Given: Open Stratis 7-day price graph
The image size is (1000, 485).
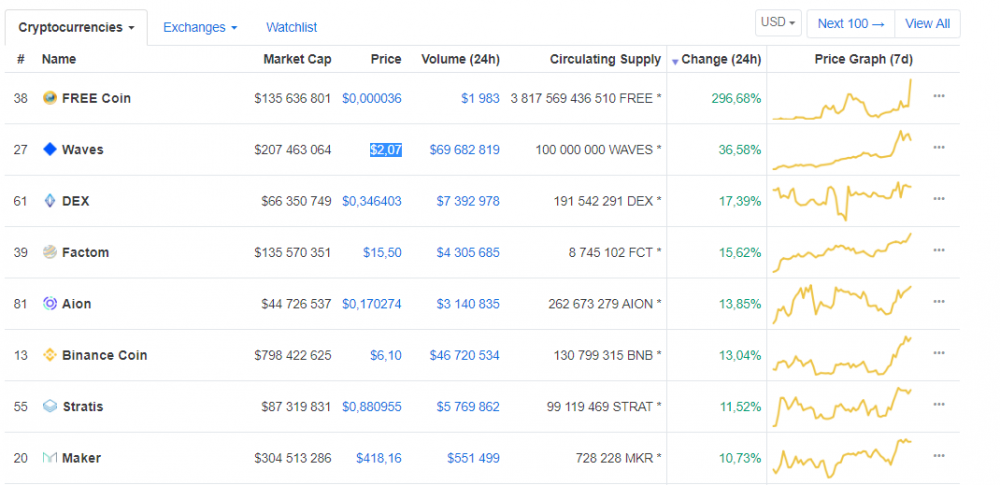Looking at the screenshot, I should [842, 407].
